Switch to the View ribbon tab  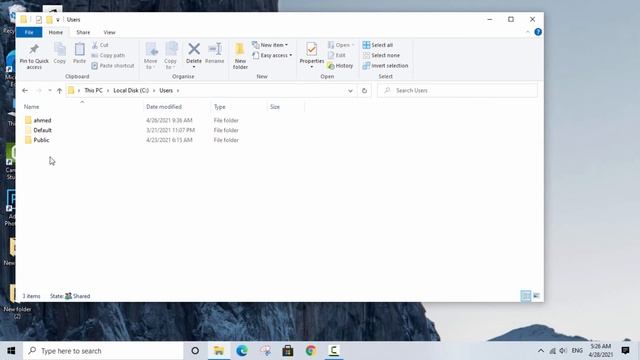109,32
